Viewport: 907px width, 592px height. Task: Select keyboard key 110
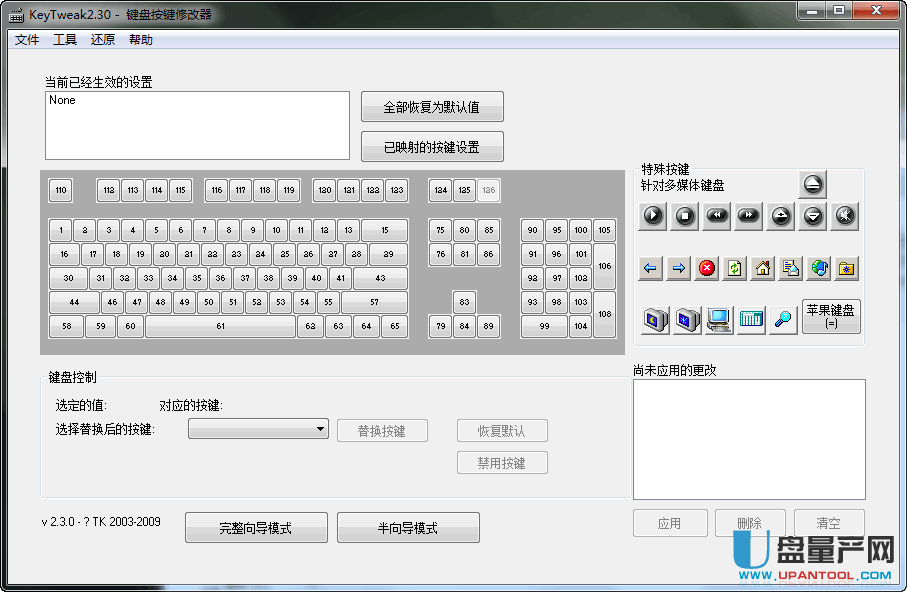(x=61, y=190)
